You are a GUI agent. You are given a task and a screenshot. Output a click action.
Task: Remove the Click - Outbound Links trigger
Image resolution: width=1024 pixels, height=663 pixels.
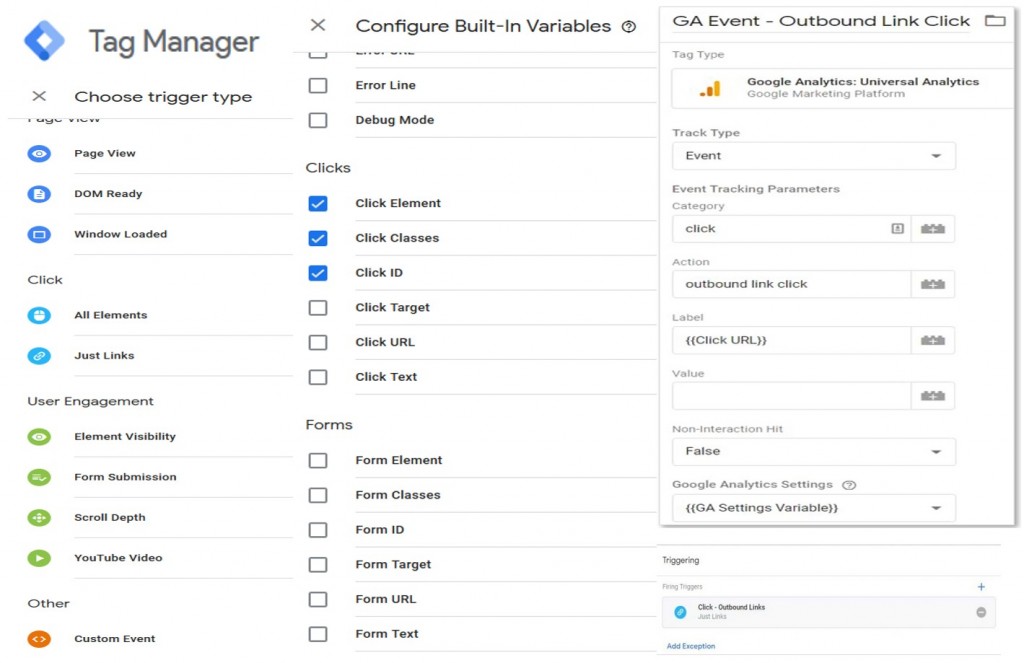point(981,612)
